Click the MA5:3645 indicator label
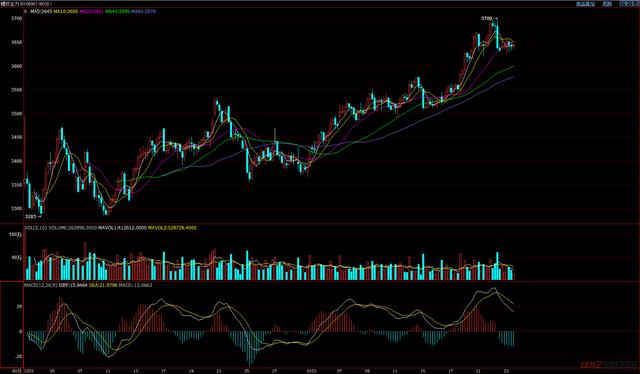 click(41, 11)
